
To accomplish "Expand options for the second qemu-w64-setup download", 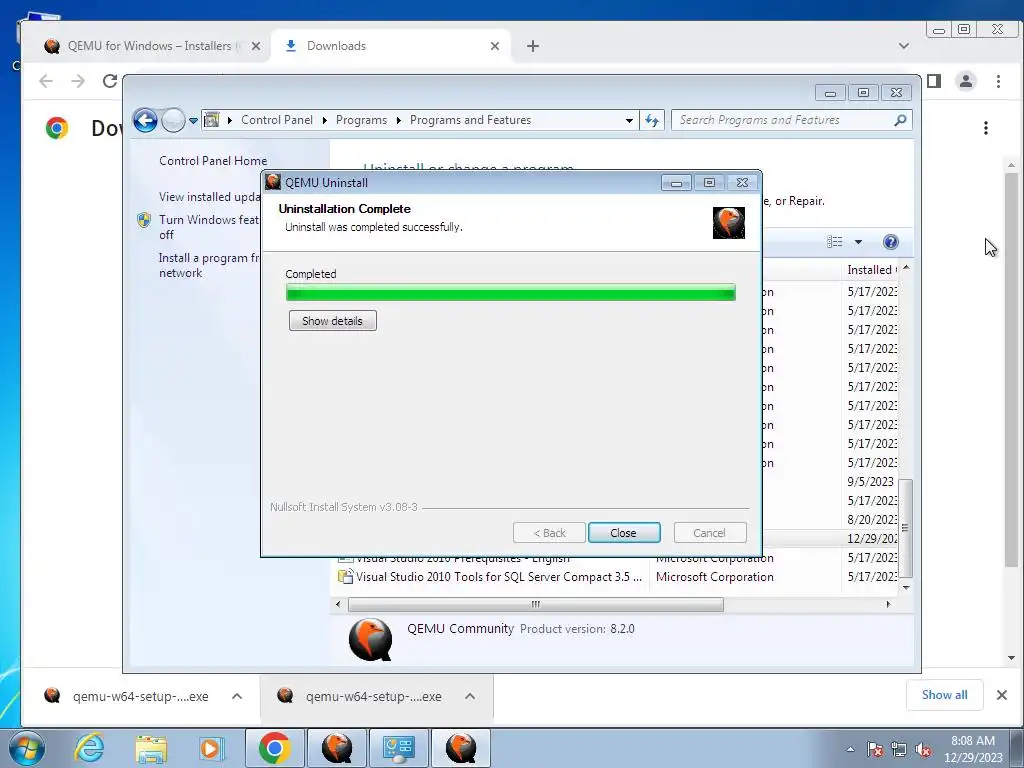I will tap(470, 696).
